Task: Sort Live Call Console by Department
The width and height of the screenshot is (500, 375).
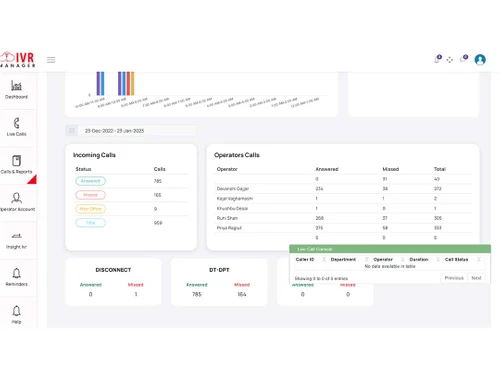Action: pos(349,259)
